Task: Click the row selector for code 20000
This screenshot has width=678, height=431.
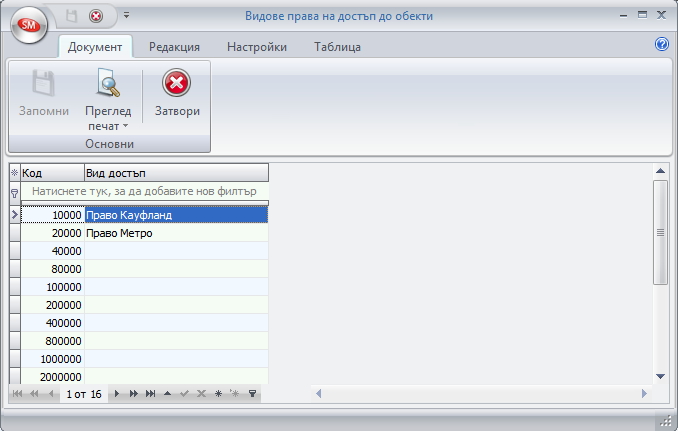Action: (x=15, y=233)
